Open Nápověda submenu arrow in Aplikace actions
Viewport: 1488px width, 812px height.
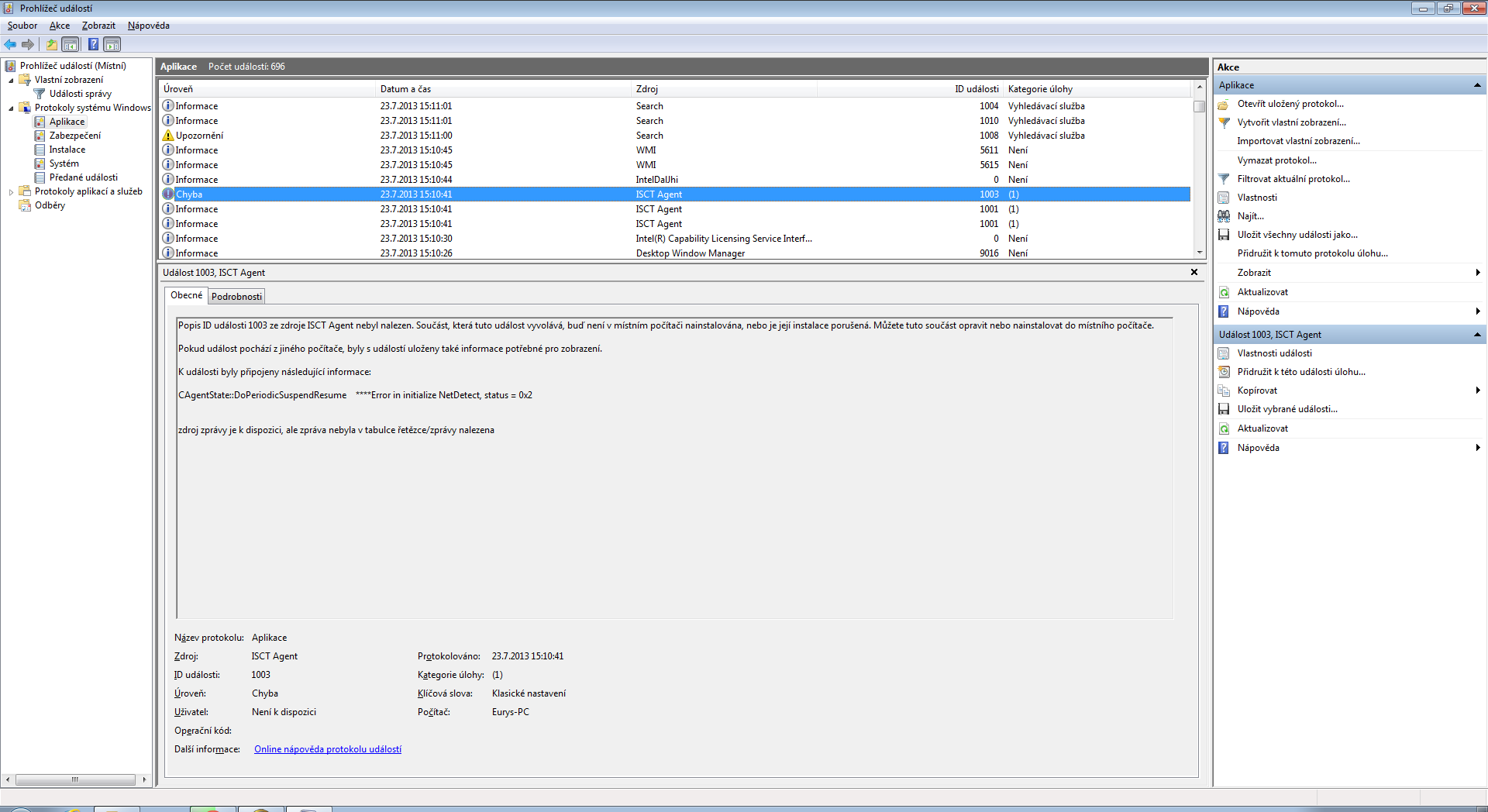pos(1478,311)
